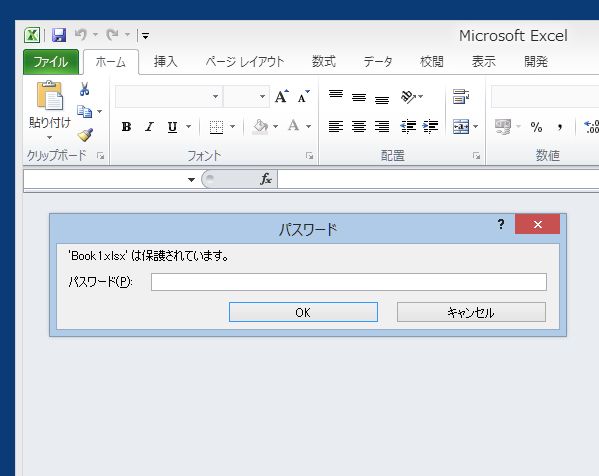The image size is (599, 476).
Task: Click the Align Text Left icon
Action: (x=336, y=126)
